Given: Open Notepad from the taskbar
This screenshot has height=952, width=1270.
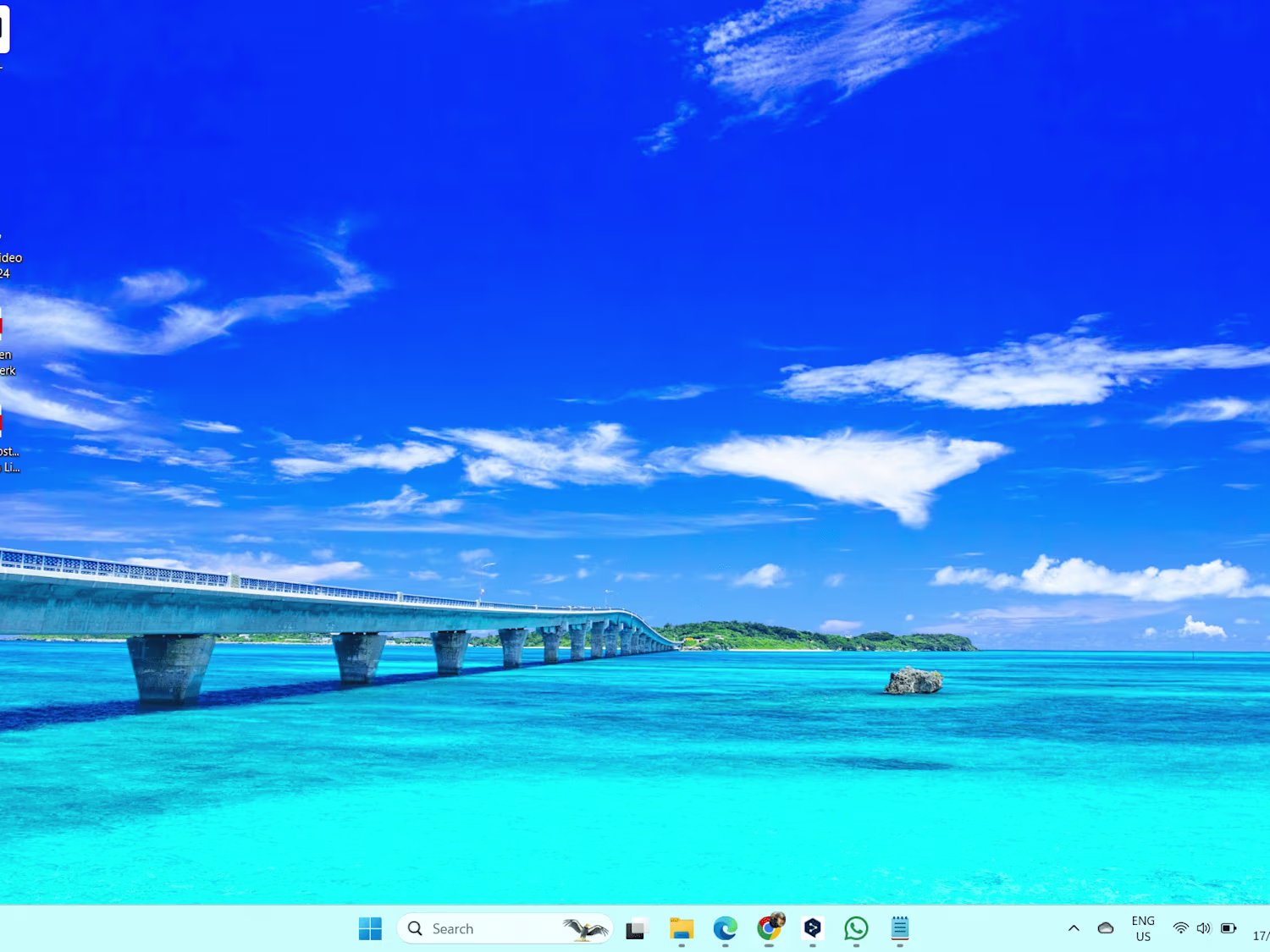Looking at the screenshot, I should click(900, 928).
